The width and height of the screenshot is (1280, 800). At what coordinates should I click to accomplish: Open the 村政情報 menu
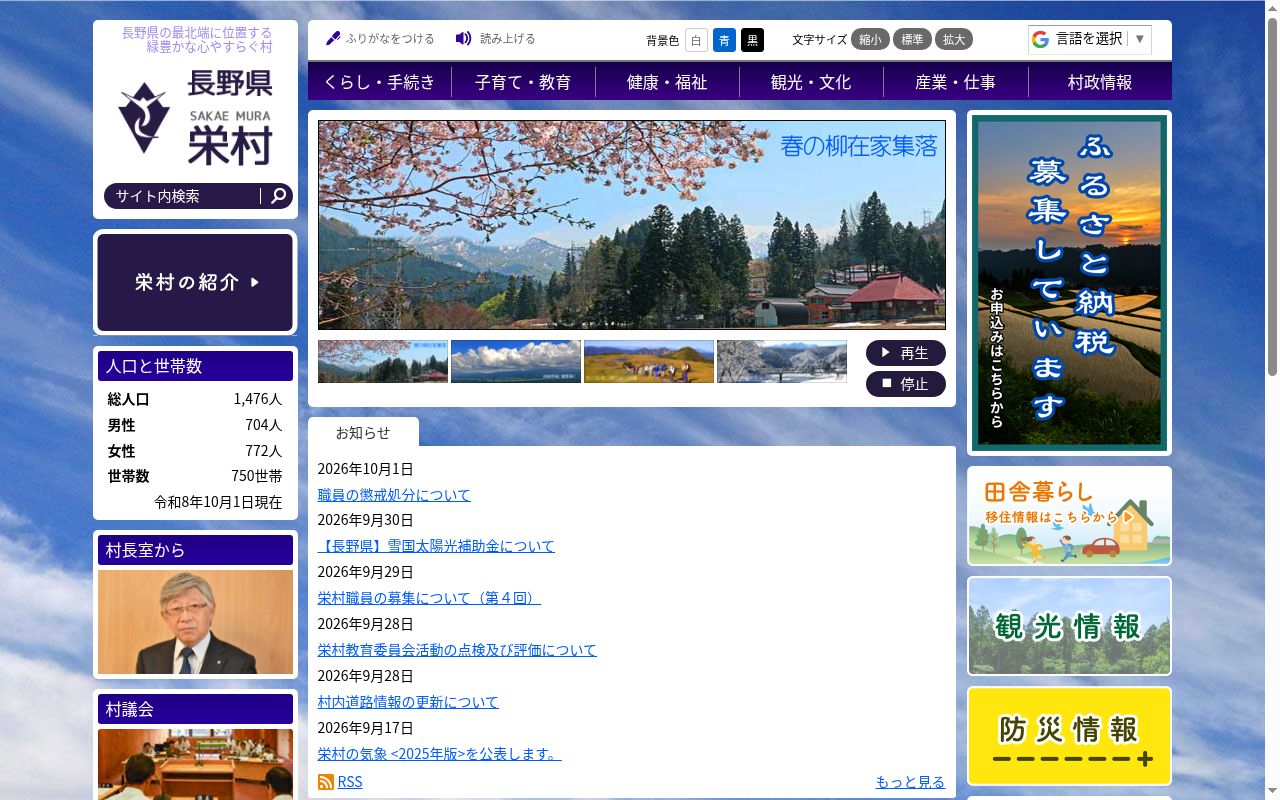click(x=1100, y=82)
